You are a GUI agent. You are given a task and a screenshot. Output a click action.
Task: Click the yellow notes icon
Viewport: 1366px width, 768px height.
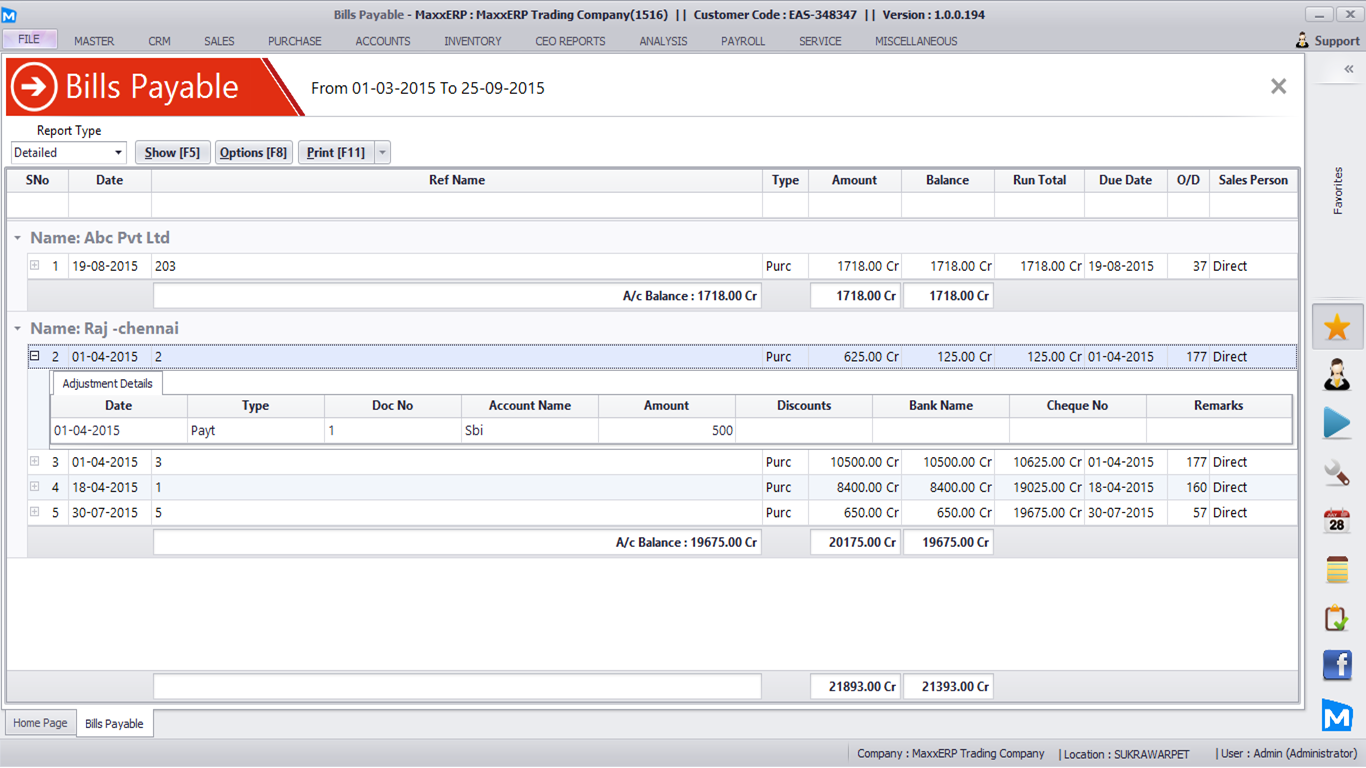(1337, 569)
